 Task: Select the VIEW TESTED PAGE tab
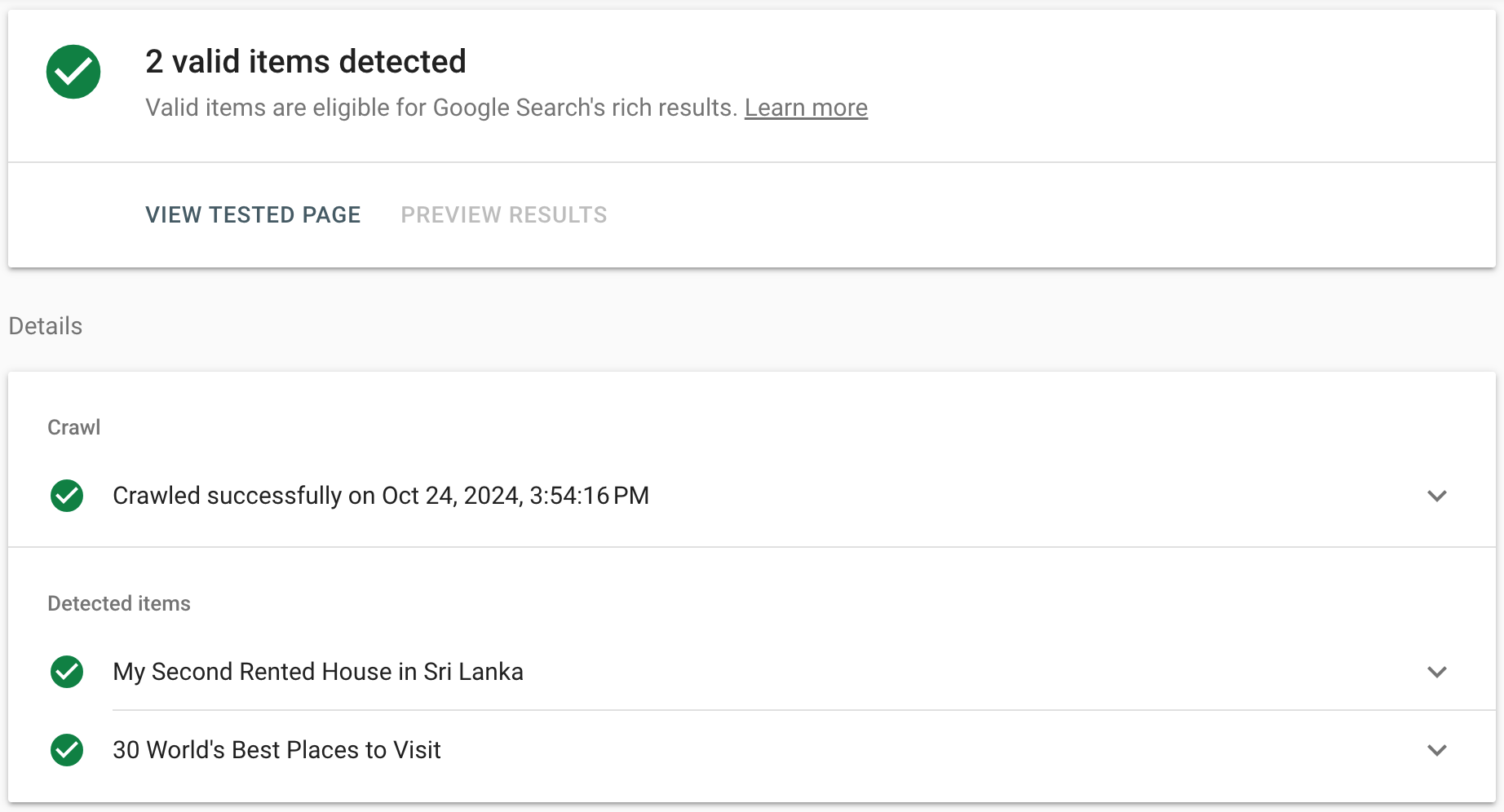coord(253,214)
